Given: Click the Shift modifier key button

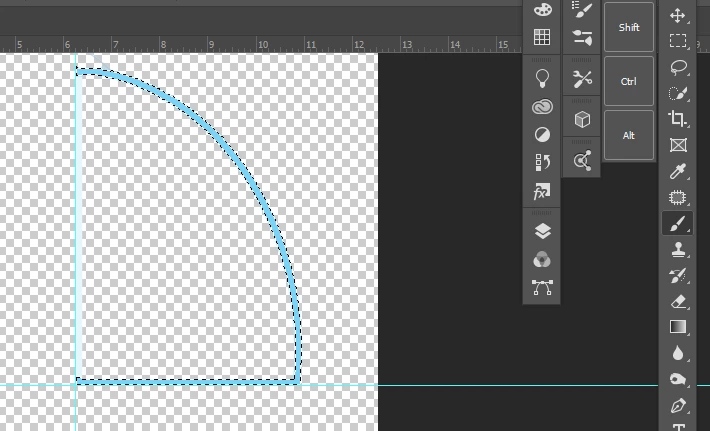Looking at the screenshot, I should (629, 27).
